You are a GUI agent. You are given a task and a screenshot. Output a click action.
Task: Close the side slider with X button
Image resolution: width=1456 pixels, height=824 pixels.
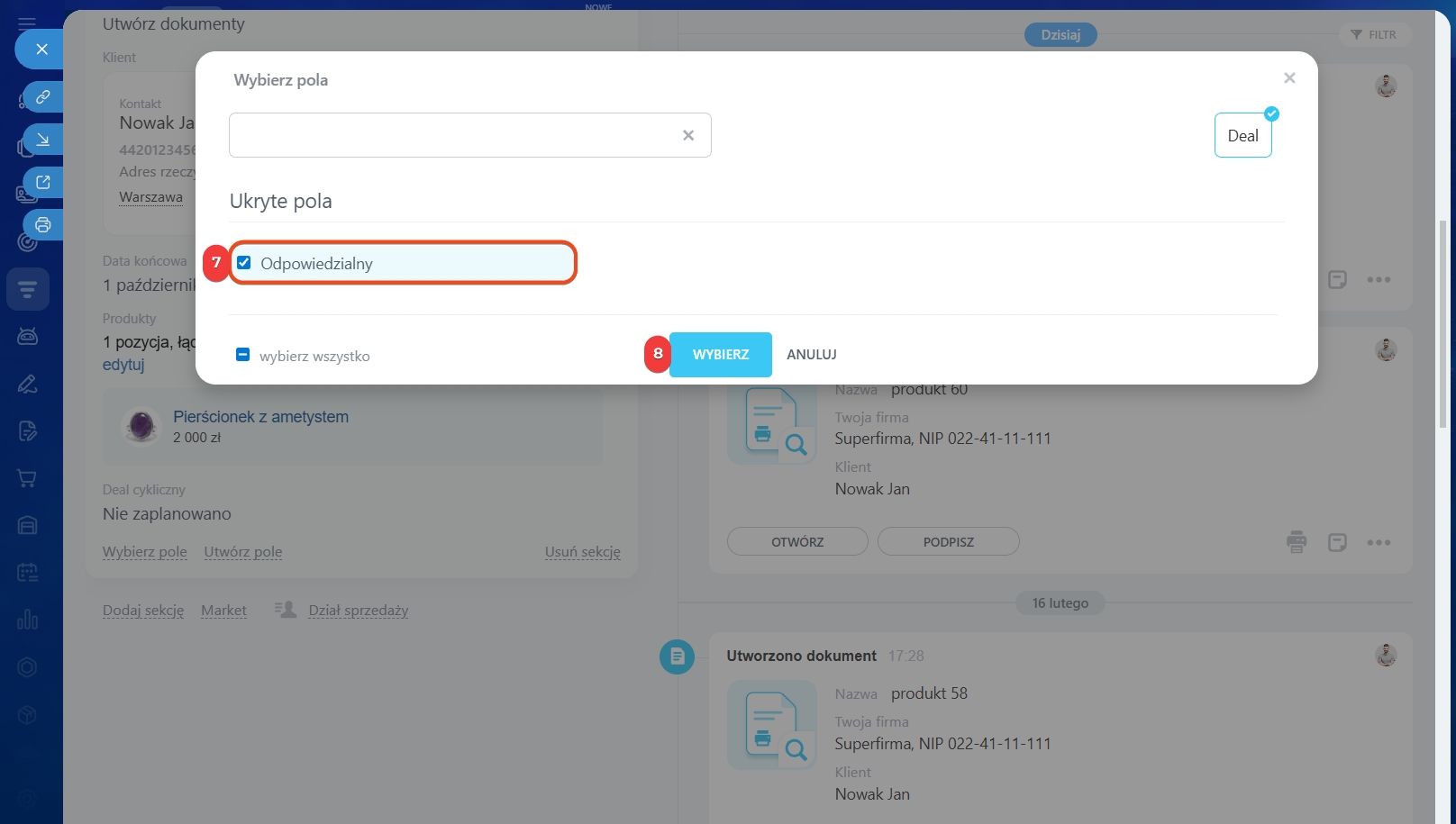pos(41,50)
